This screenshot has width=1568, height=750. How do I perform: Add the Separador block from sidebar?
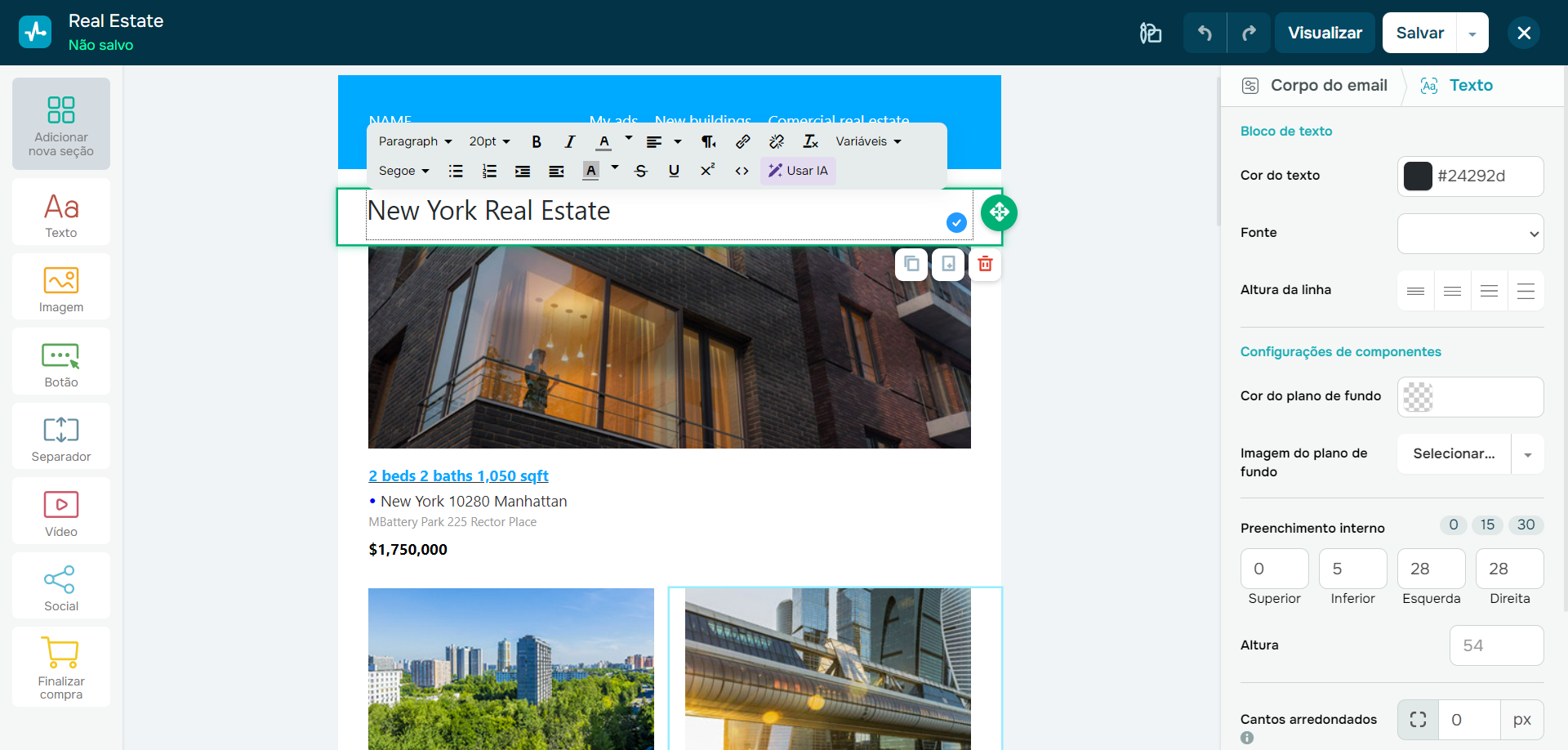point(61,436)
